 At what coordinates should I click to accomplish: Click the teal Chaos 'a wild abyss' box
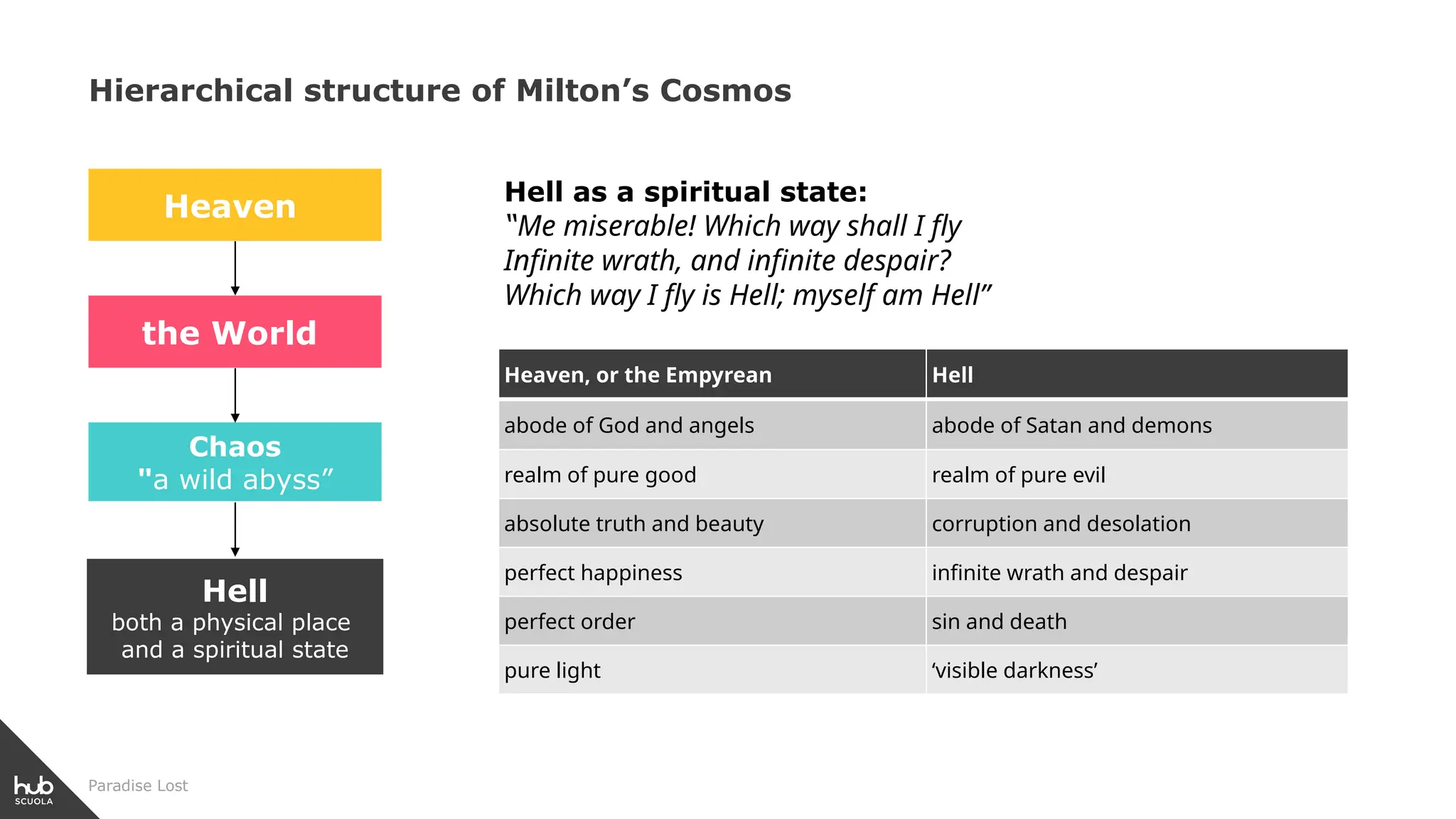tap(235, 462)
